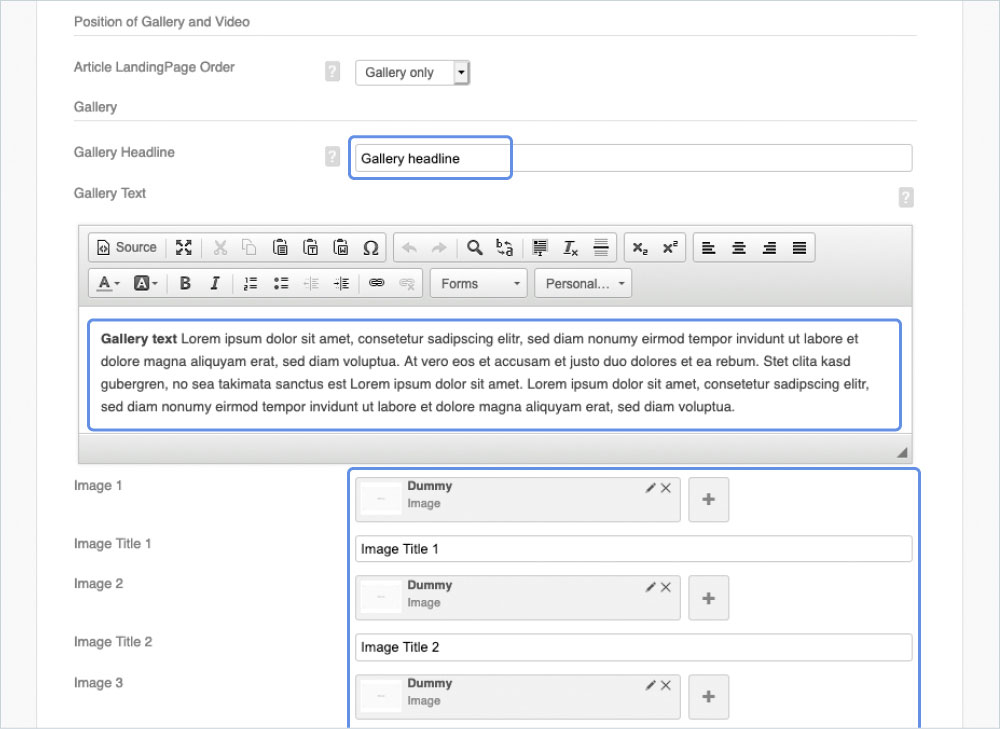This screenshot has width=1000, height=729.
Task: Increase the indent
Action: (342, 283)
